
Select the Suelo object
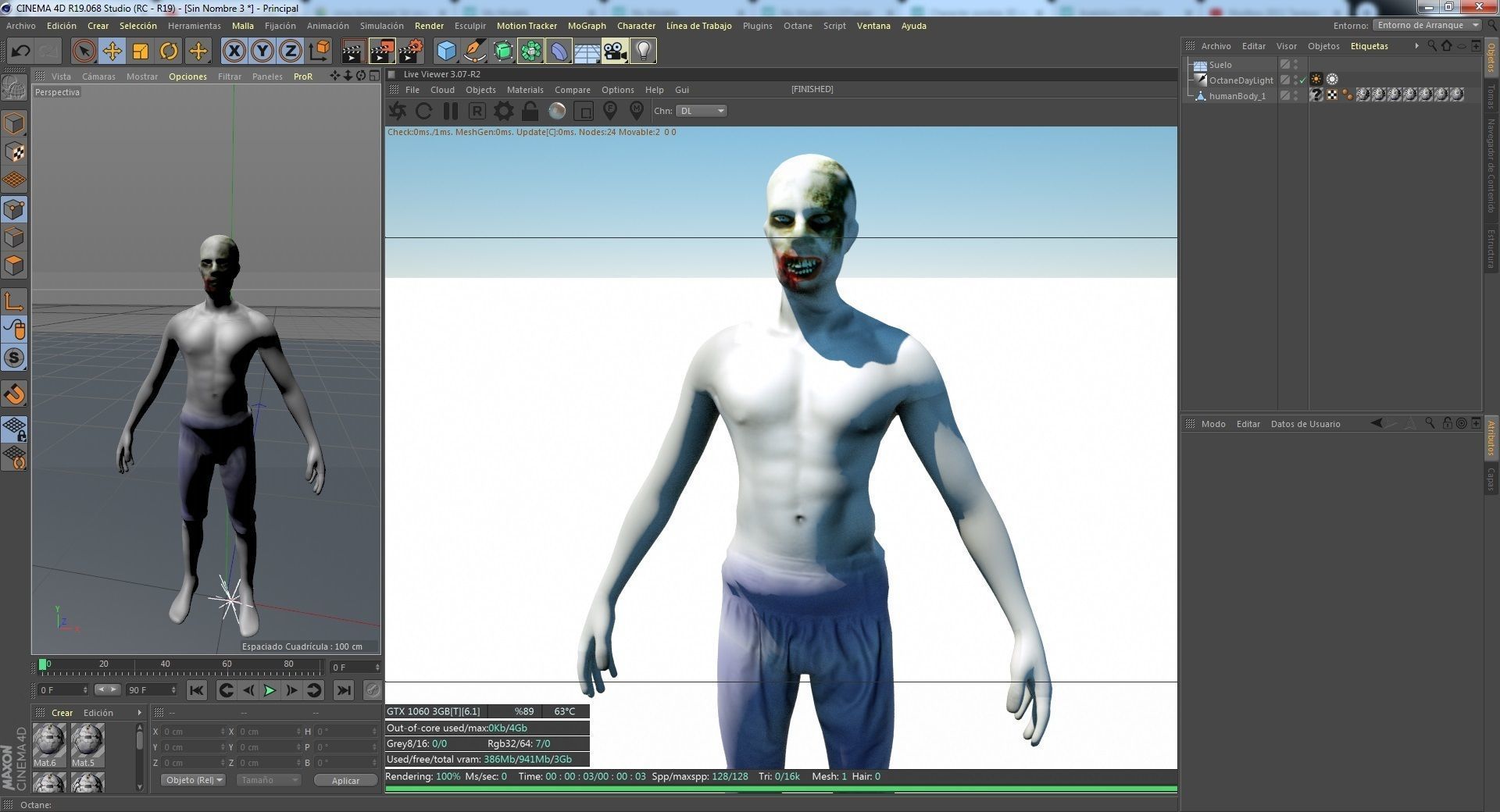1220,65
